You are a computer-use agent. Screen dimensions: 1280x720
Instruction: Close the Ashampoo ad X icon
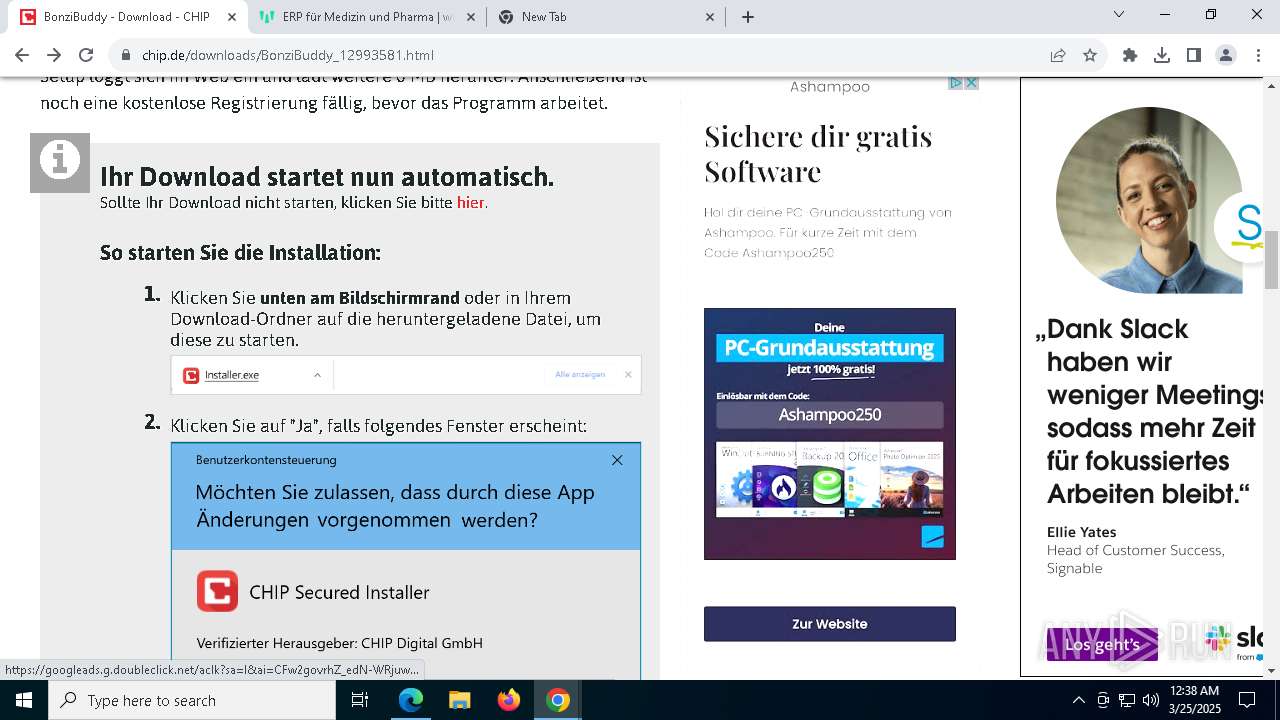point(971,83)
